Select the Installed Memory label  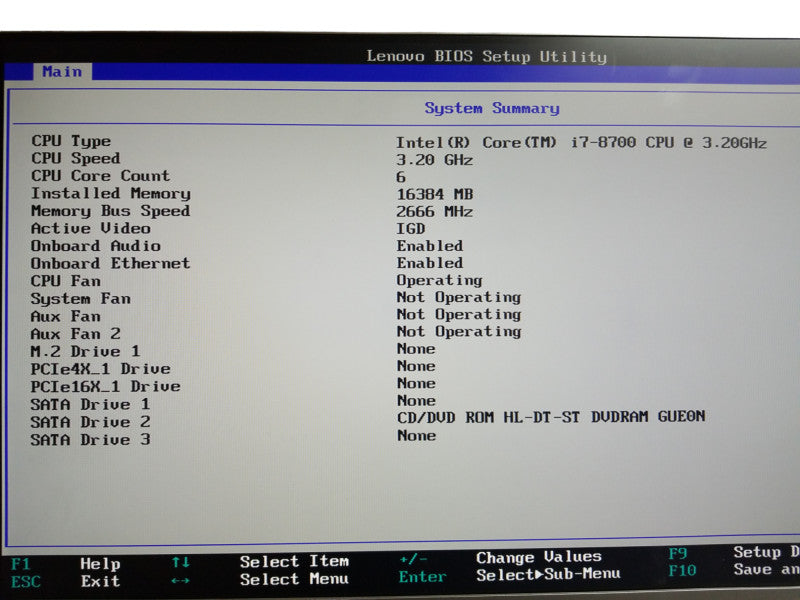coord(111,193)
